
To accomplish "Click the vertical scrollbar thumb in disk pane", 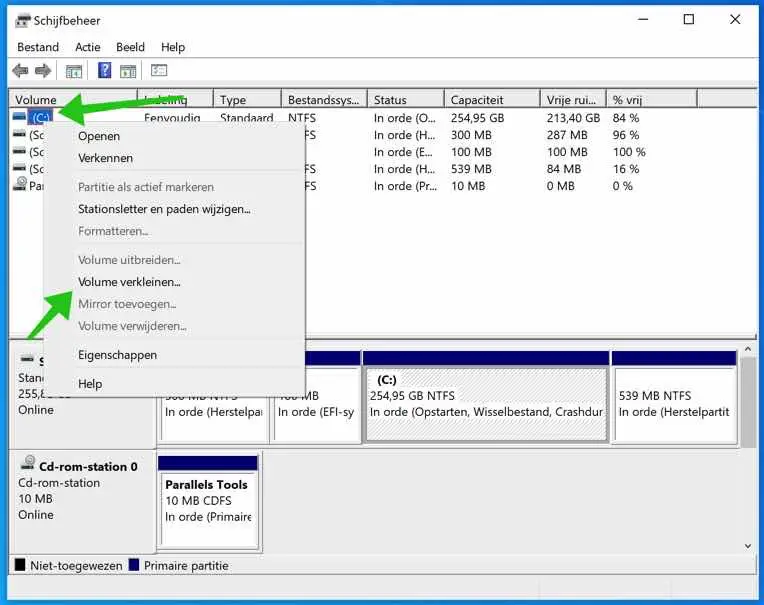I will pos(748,401).
